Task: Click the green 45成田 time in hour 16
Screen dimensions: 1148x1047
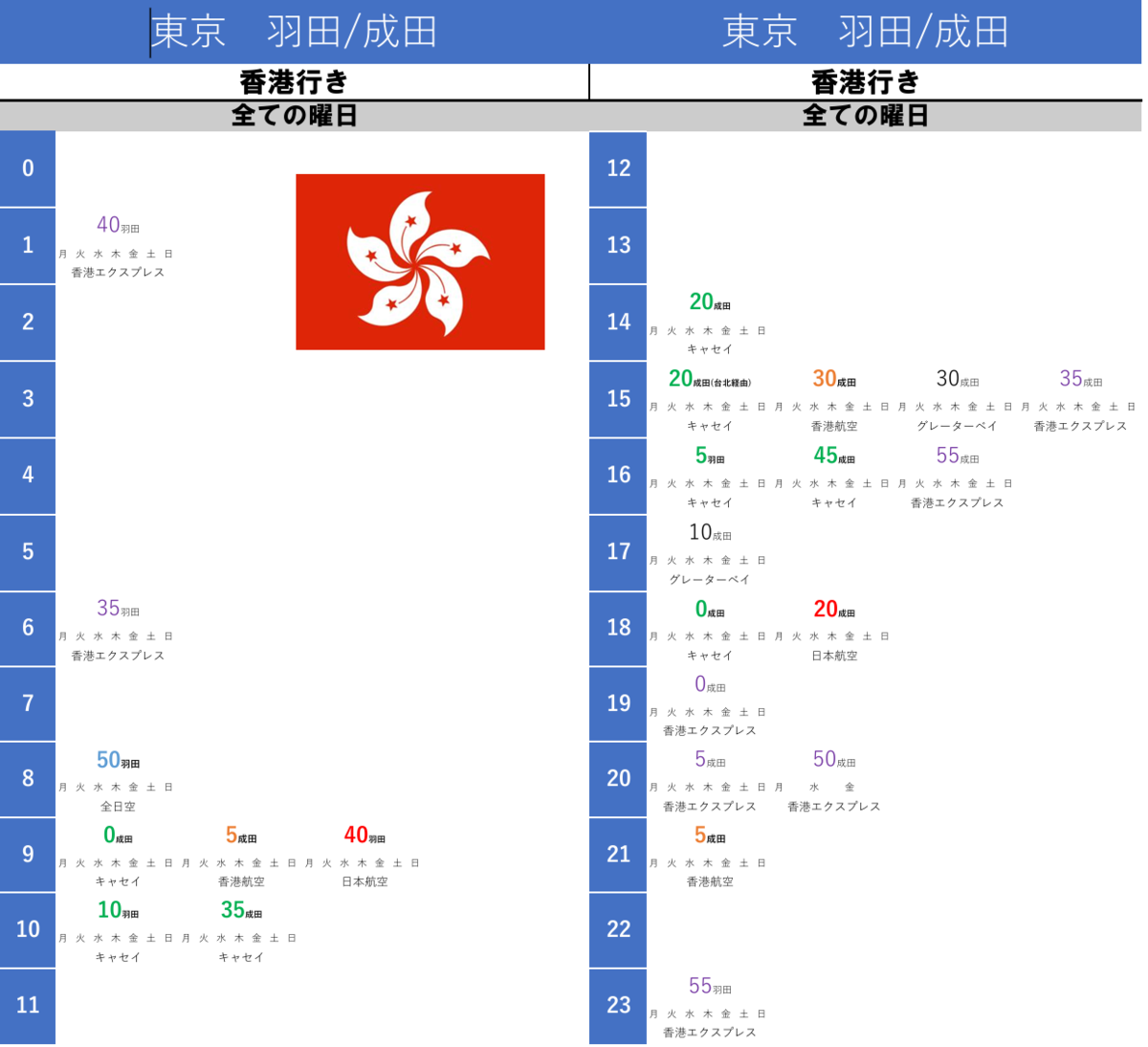Action: [x=834, y=456]
